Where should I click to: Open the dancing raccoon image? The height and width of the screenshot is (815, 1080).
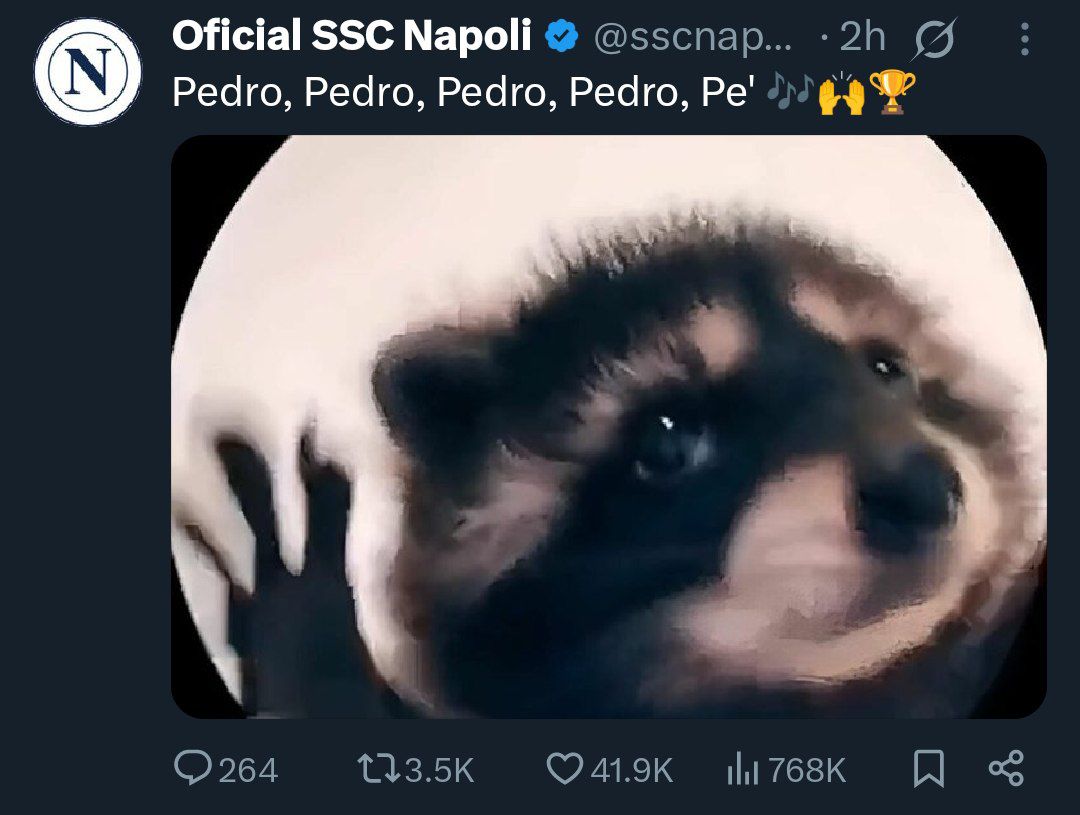608,427
